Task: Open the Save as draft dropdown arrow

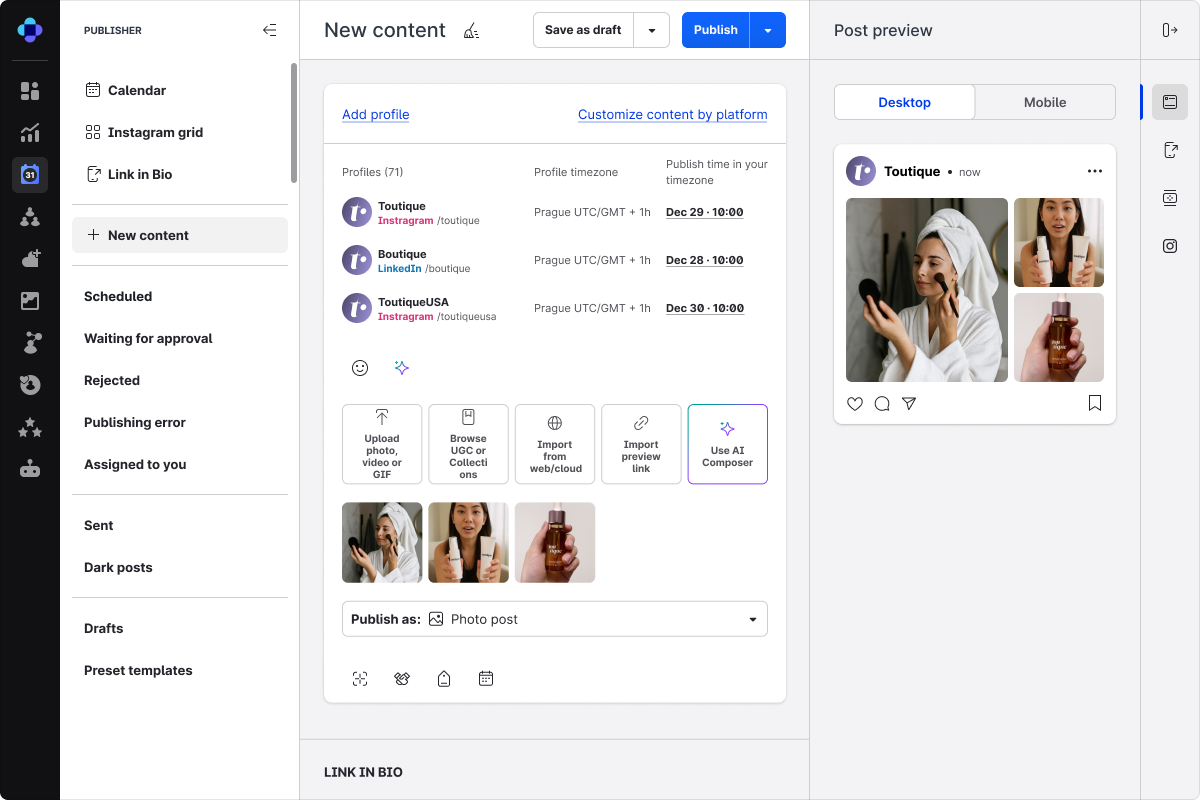Action: click(652, 30)
